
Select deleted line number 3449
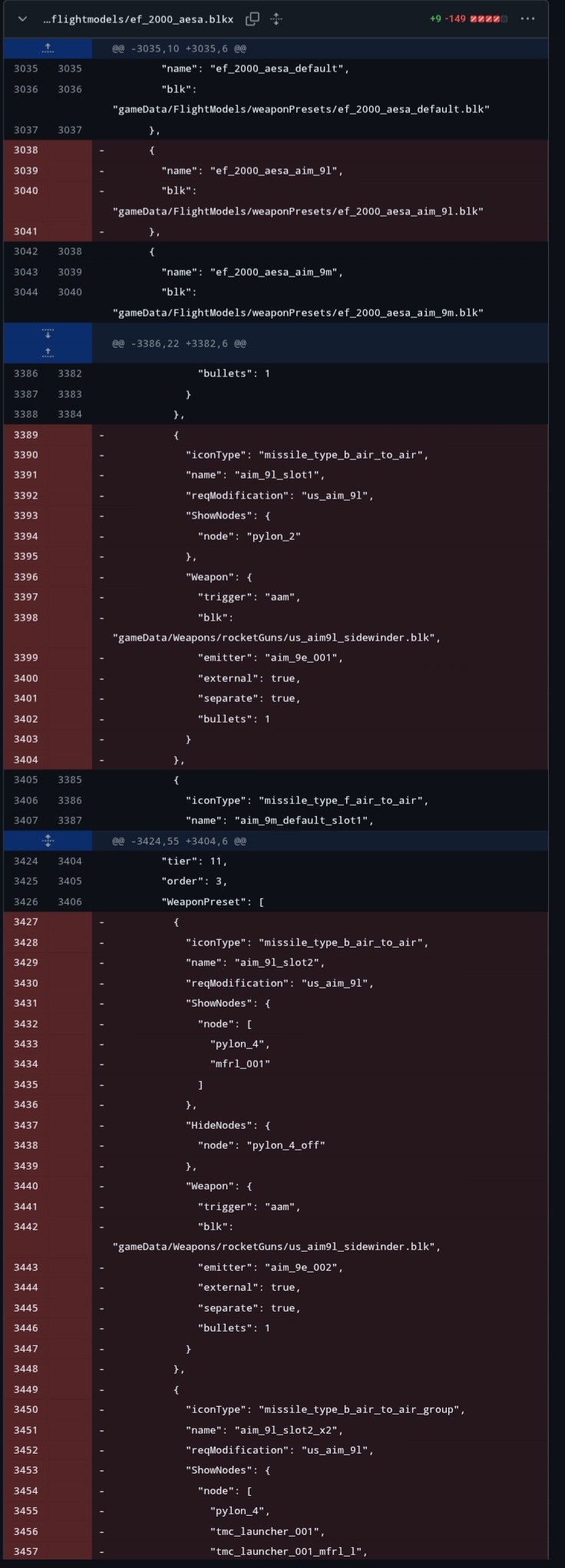point(25,1389)
